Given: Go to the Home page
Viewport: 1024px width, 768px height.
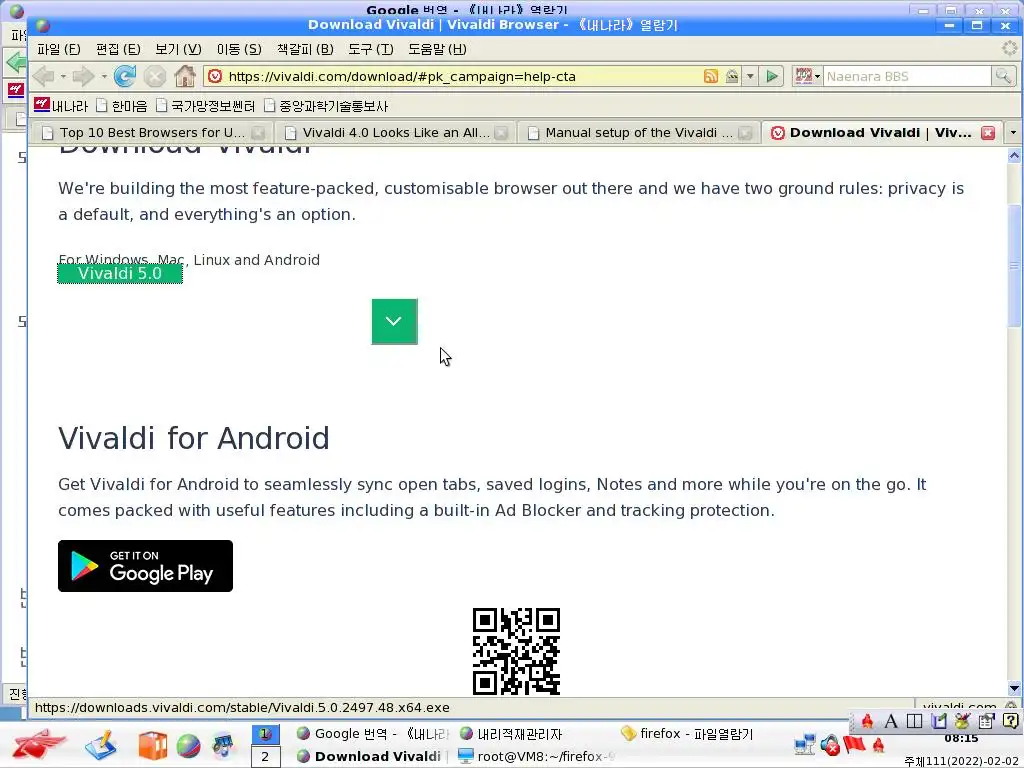Looking at the screenshot, I should pyautogui.click(x=185, y=76).
